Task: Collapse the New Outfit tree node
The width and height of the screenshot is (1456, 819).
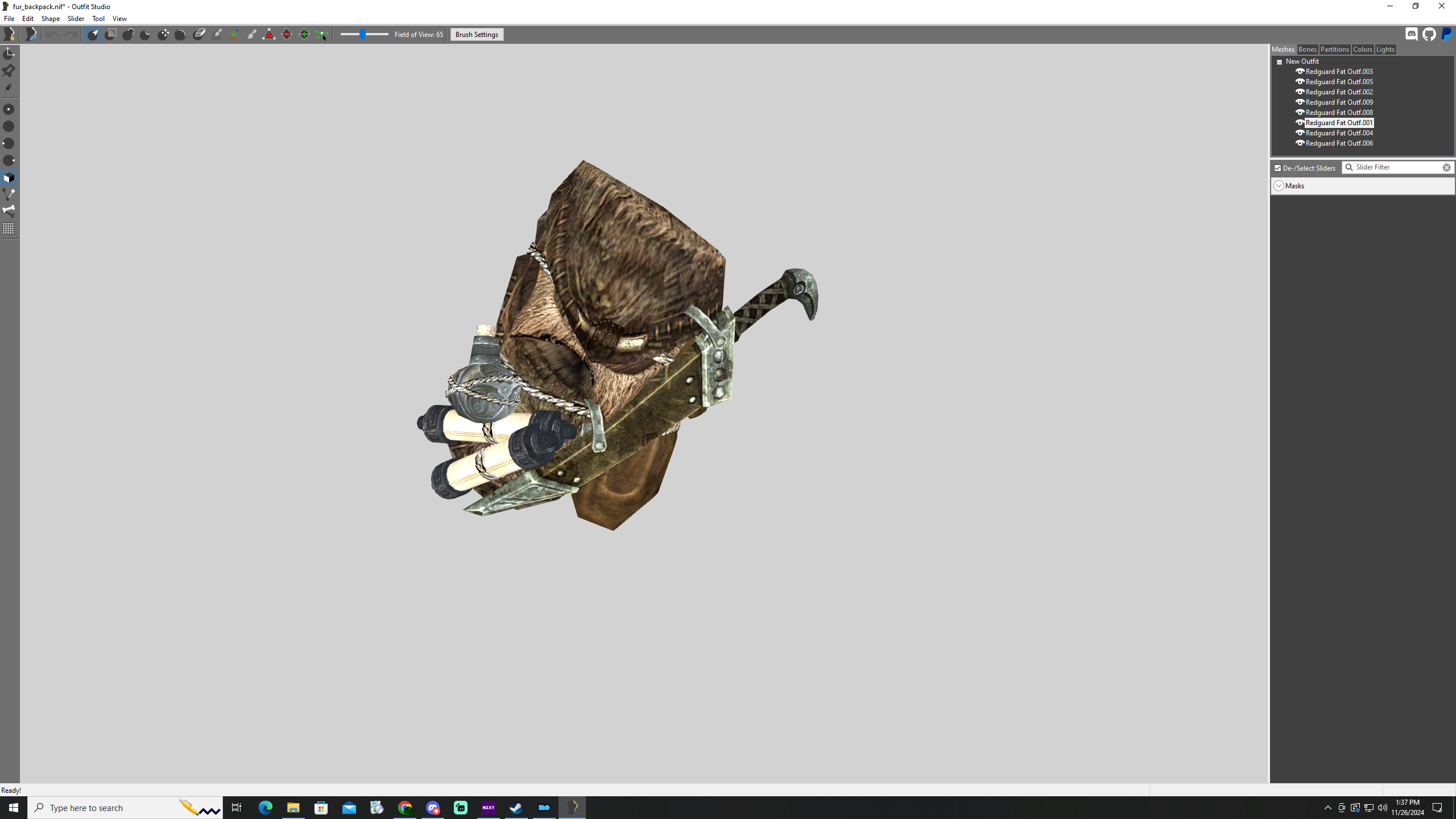Action: point(1280,61)
